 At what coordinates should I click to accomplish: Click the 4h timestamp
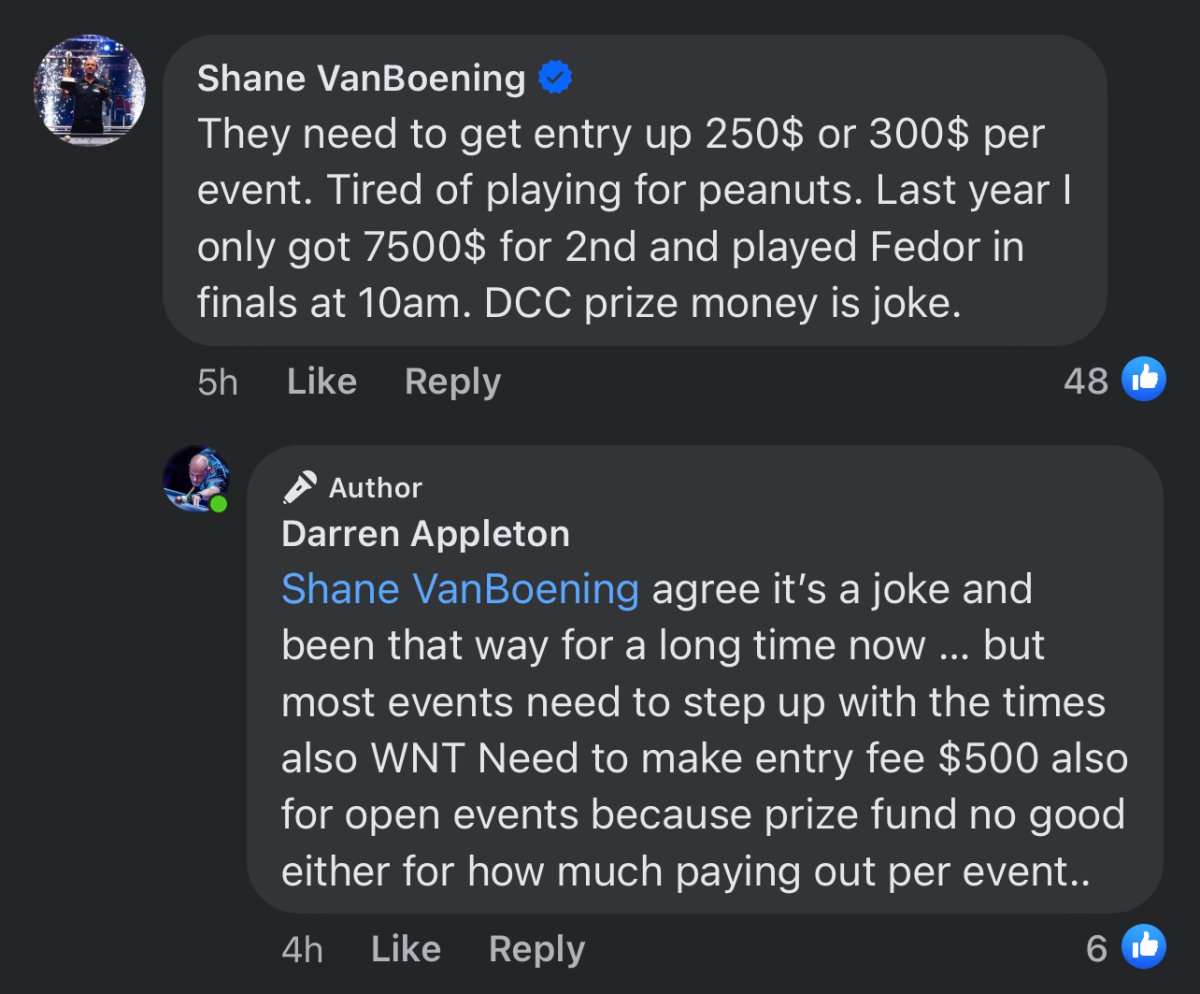click(301, 949)
